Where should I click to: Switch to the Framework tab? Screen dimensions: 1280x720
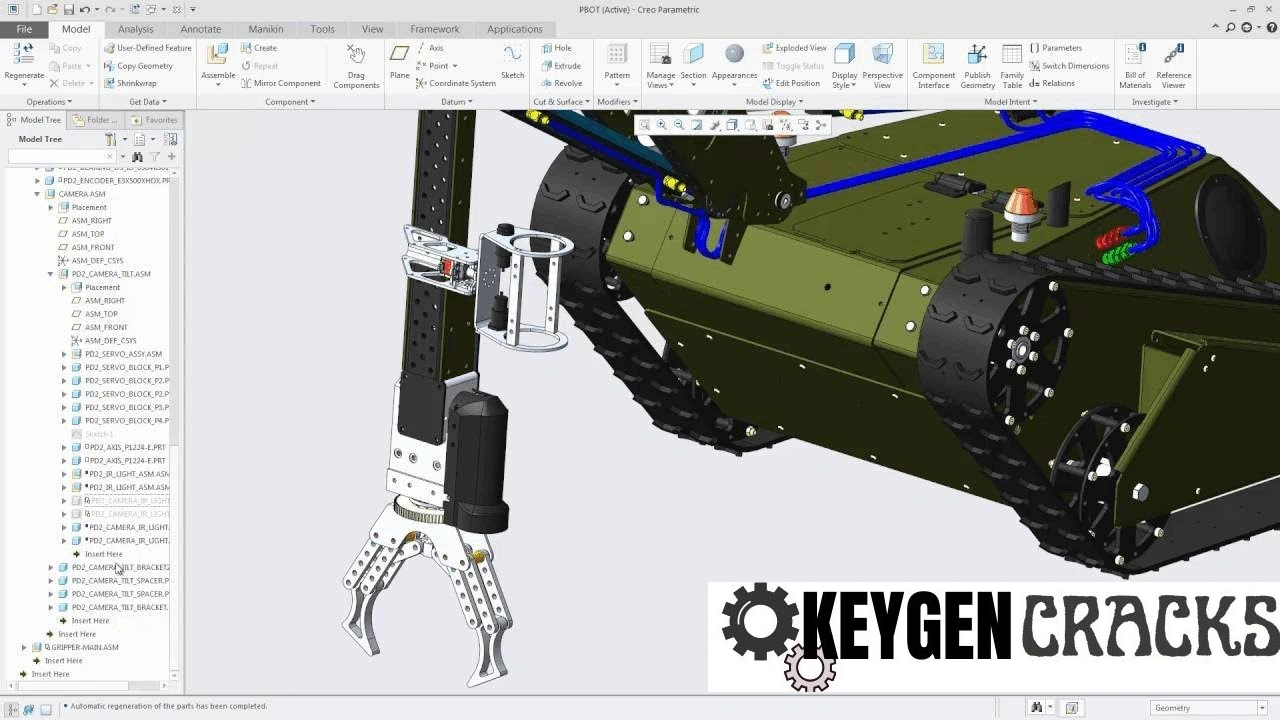(434, 29)
